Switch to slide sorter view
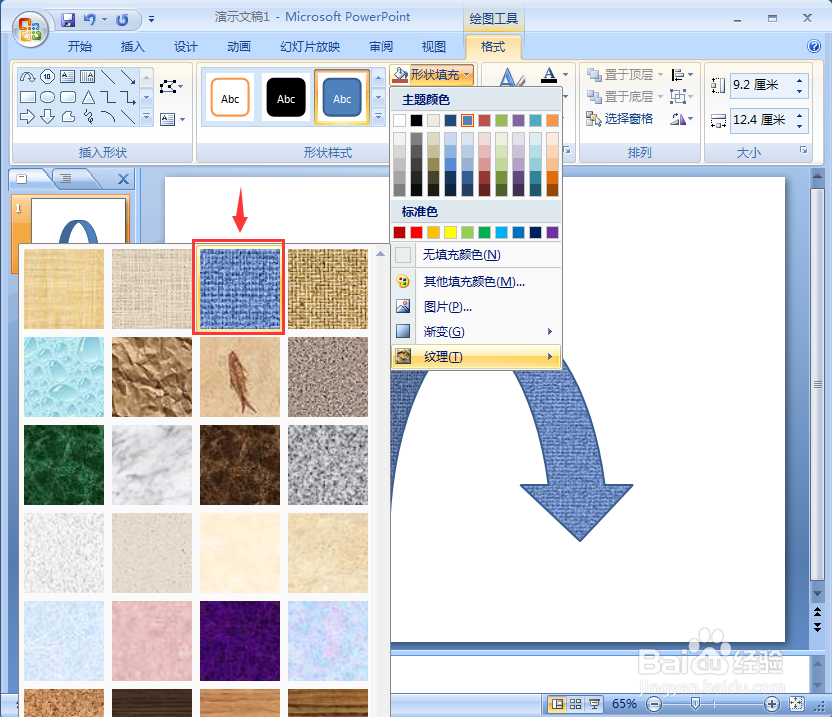 pos(575,704)
